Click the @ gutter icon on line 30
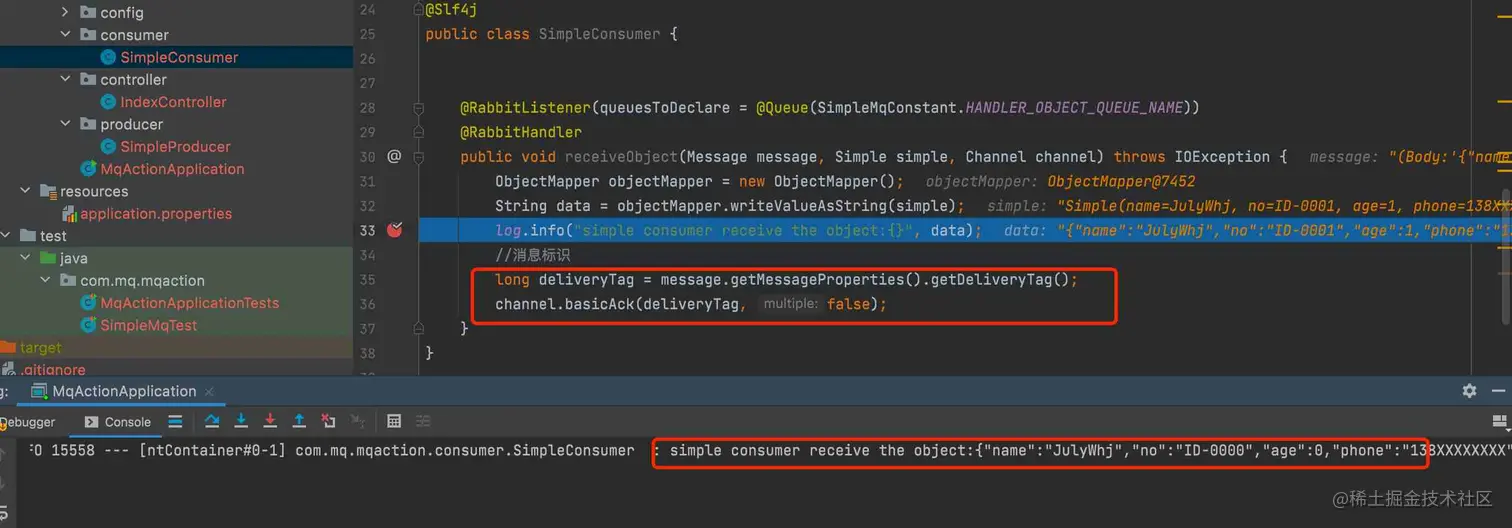 [394, 156]
